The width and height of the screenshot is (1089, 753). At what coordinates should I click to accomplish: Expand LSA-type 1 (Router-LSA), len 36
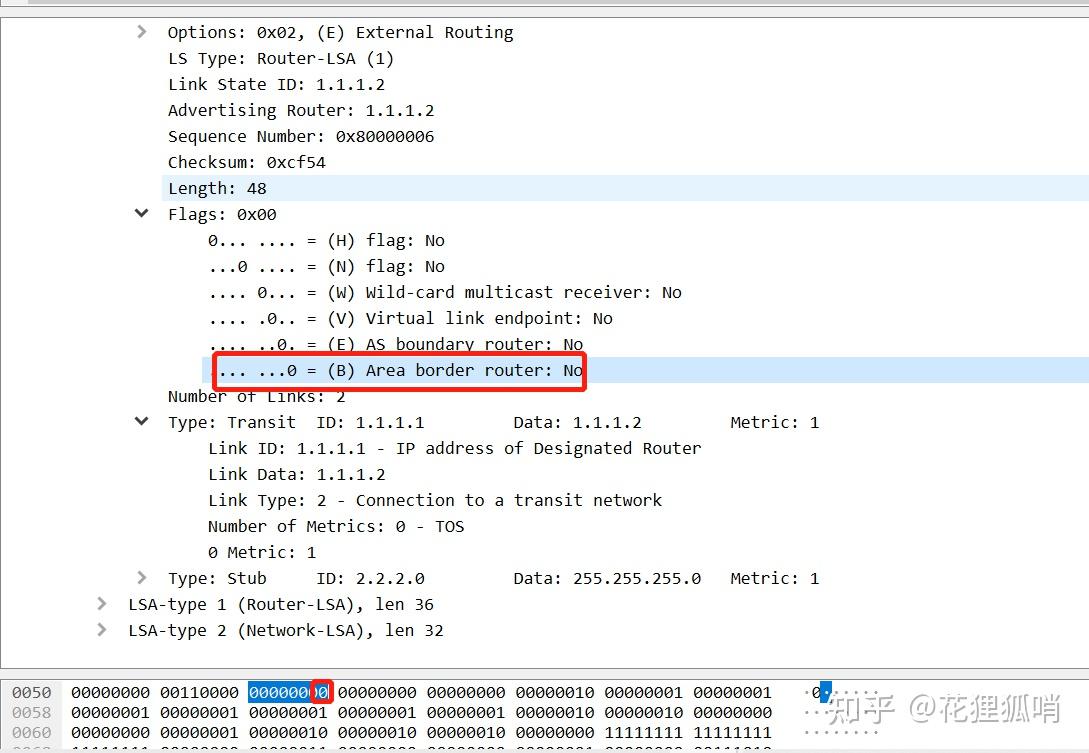tap(102, 604)
